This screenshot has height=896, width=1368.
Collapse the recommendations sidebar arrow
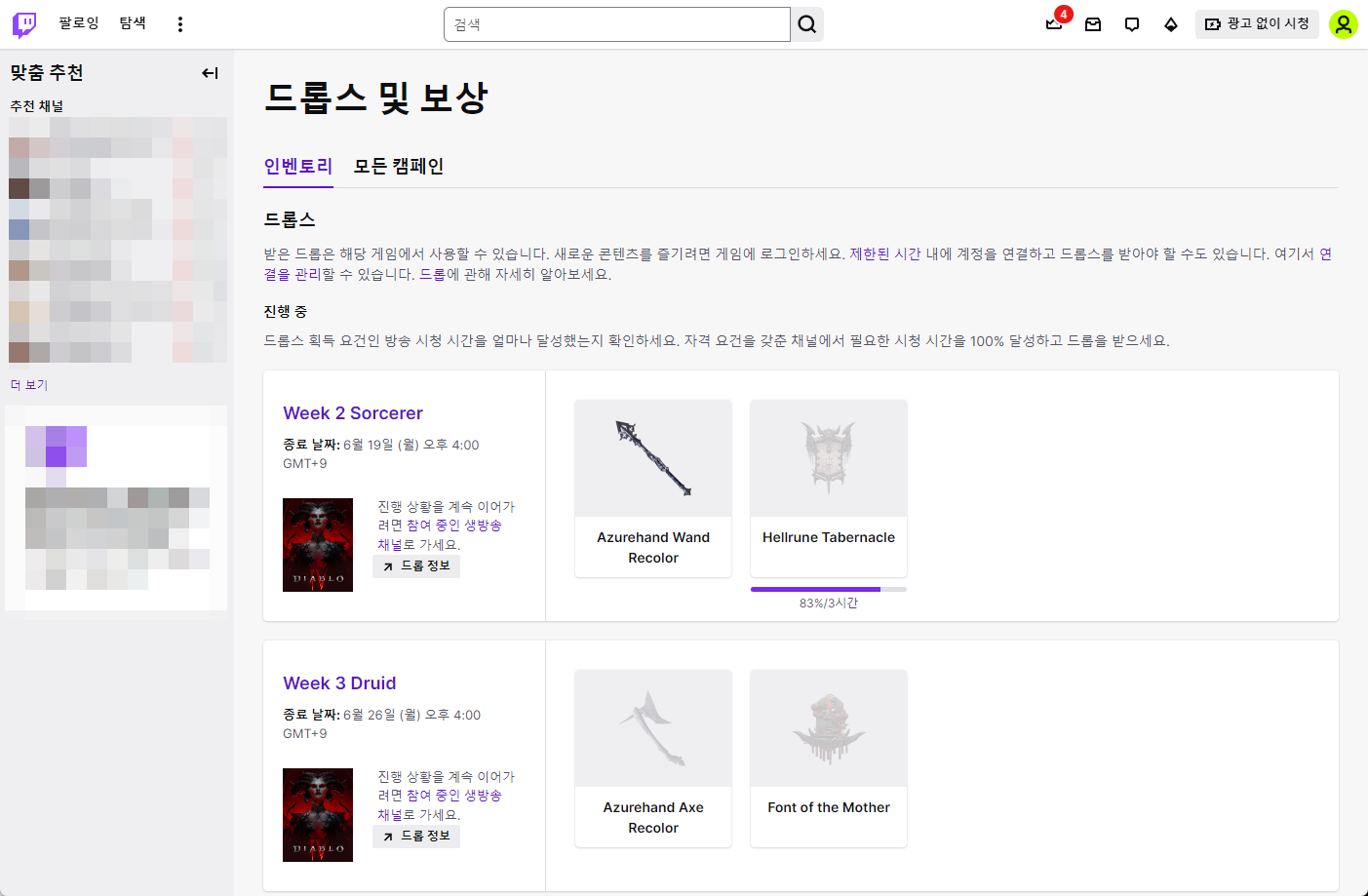210,73
